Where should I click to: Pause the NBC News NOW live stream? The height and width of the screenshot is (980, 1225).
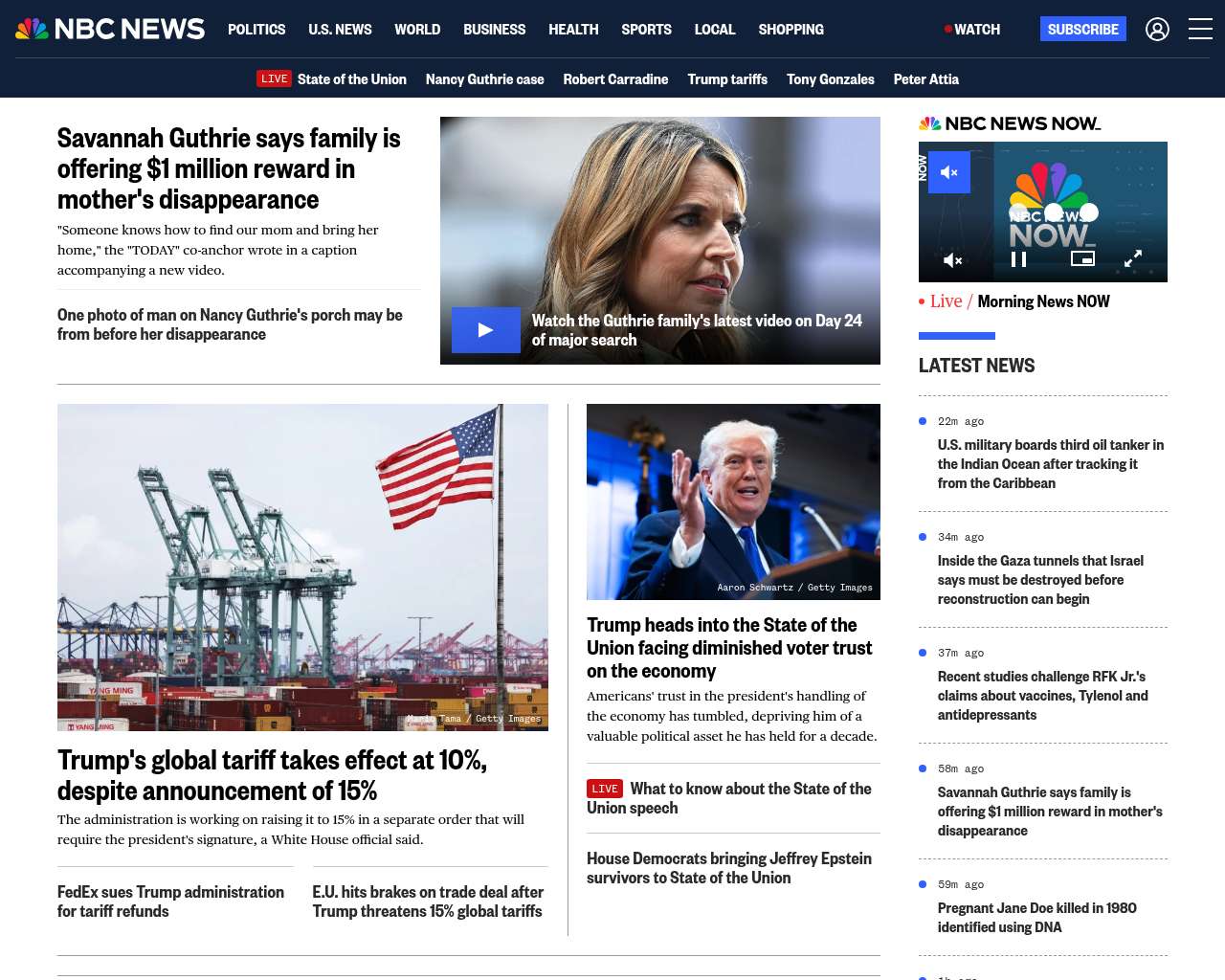tap(1018, 259)
